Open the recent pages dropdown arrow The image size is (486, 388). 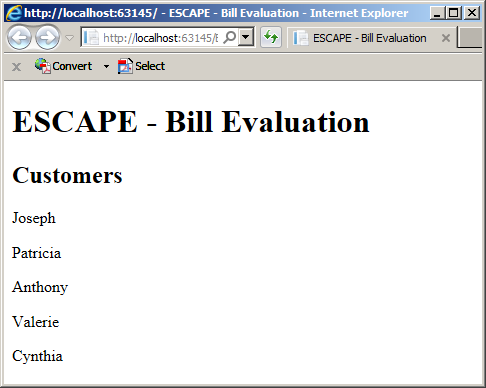[69, 38]
